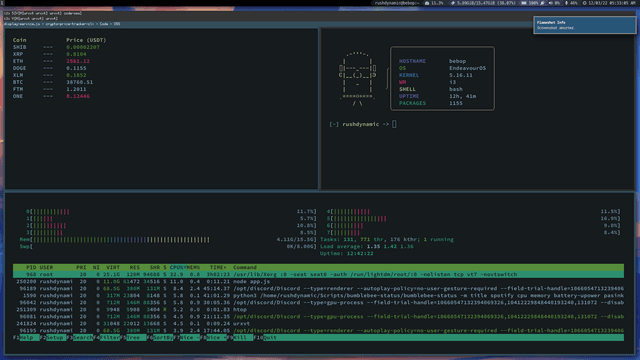Open htop Setup from the function bar

click(53, 338)
